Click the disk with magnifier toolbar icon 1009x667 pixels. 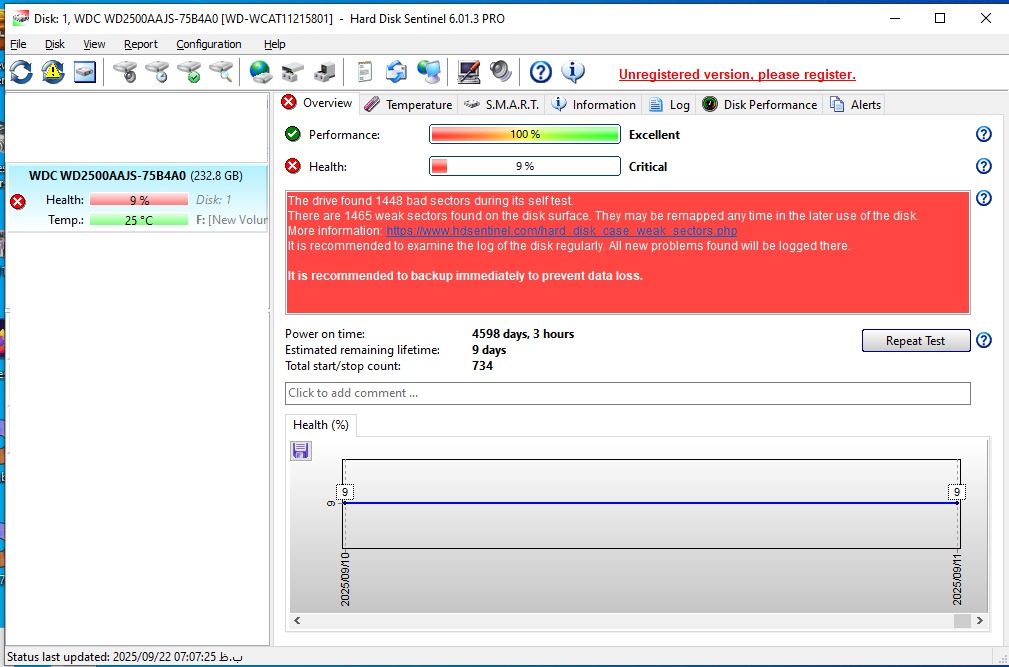[221, 72]
